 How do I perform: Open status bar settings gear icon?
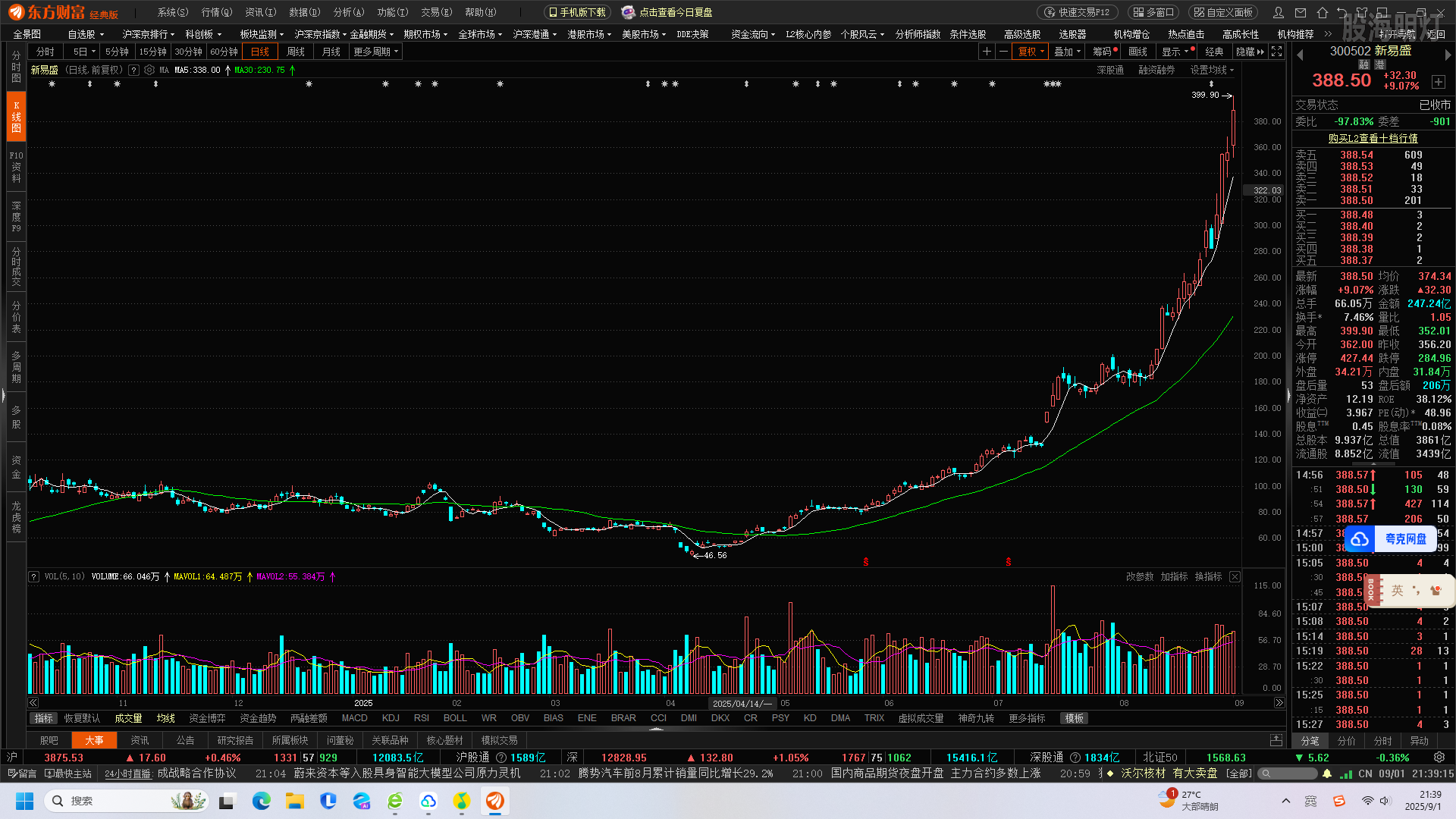1439,757
